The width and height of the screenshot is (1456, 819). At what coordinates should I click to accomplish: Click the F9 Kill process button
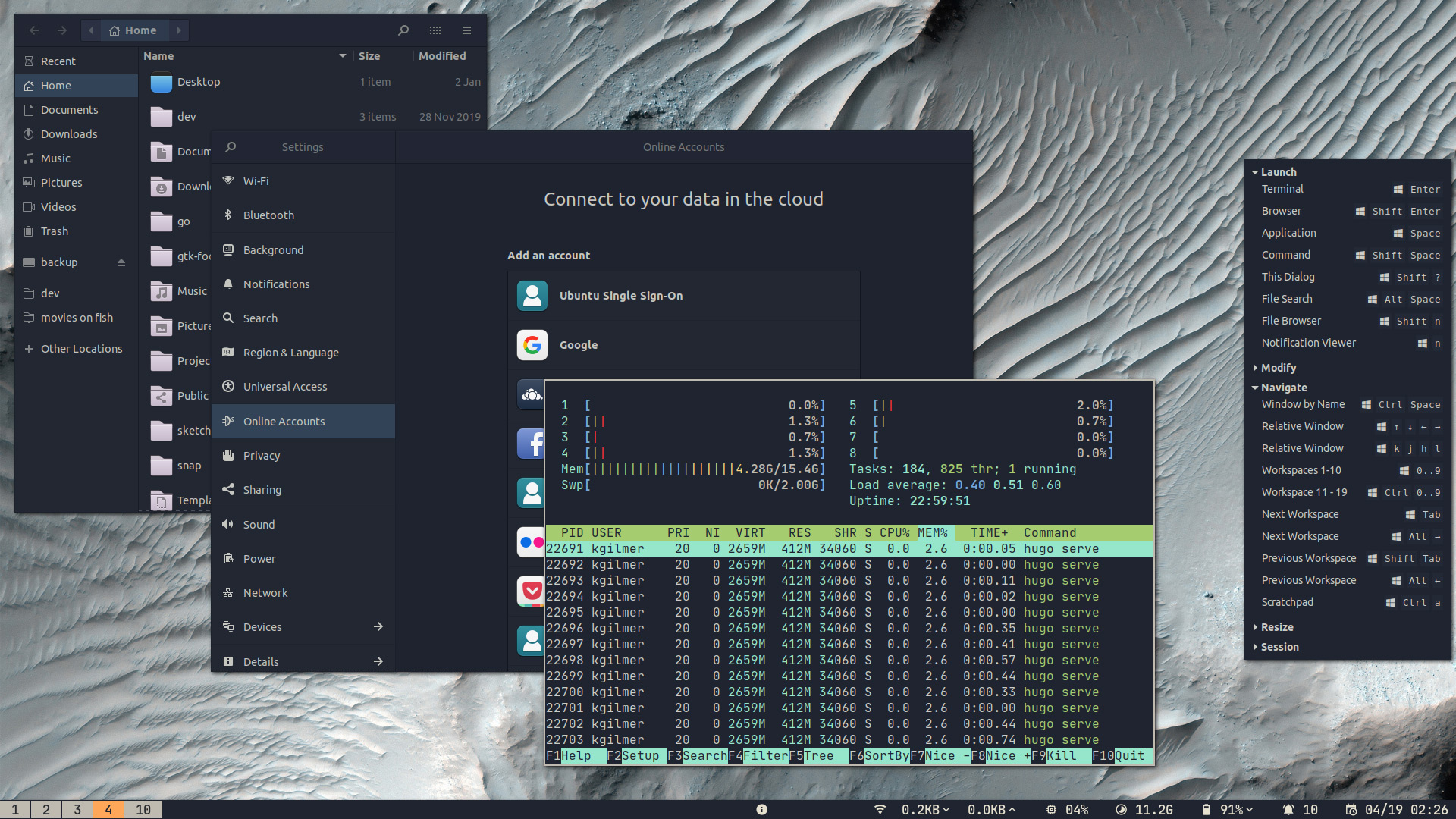pos(1065,756)
